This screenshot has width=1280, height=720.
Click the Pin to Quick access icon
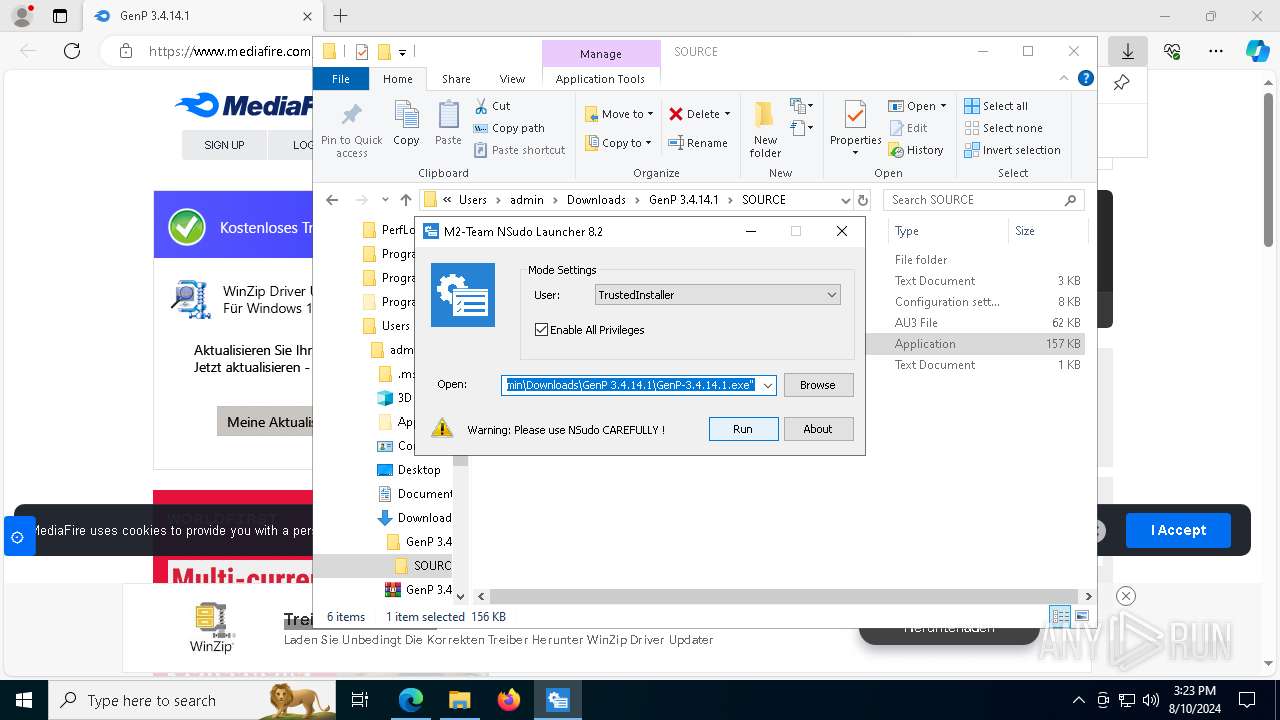click(x=351, y=128)
